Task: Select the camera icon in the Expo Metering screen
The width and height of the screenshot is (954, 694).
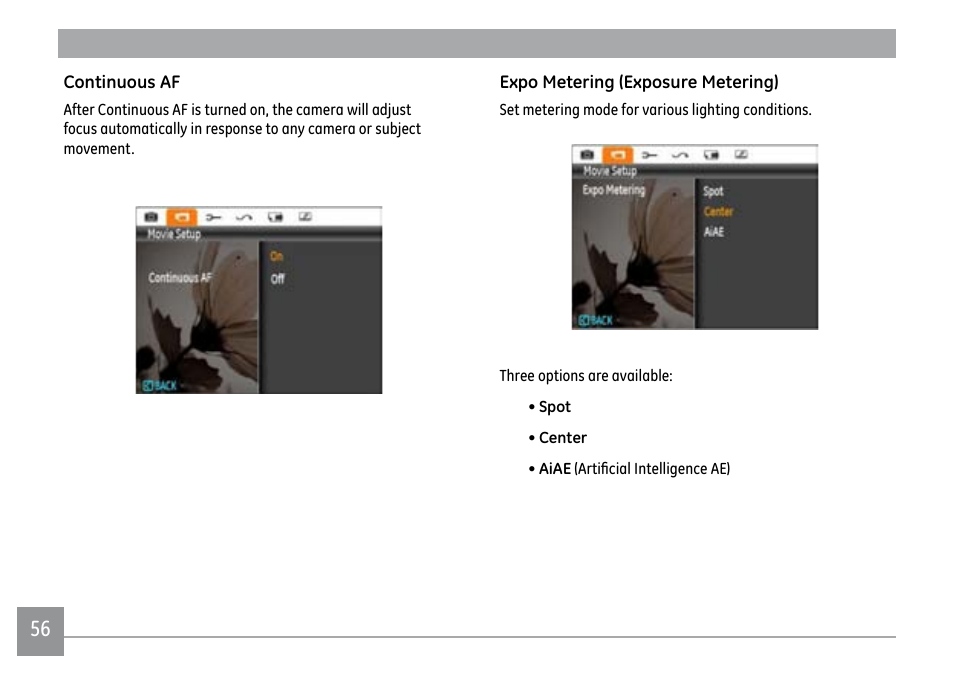Action: [x=587, y=155]
